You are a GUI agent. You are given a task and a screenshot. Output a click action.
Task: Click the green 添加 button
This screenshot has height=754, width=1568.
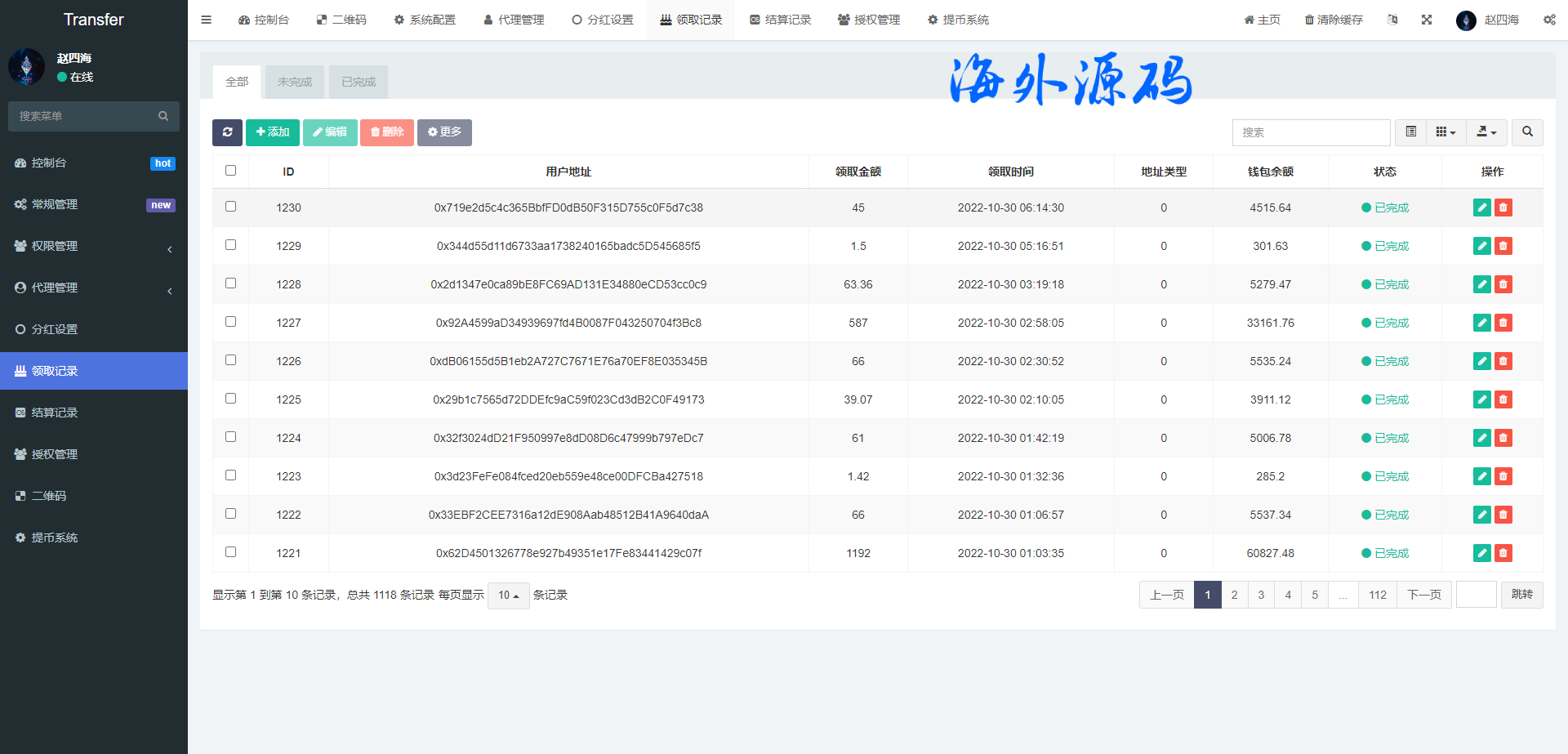click(273, 132)
